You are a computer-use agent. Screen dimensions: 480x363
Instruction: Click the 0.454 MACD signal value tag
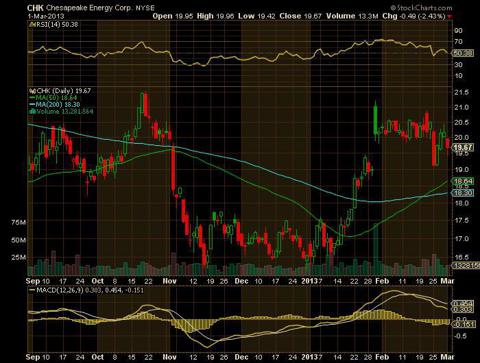pyautogui.click(x=463, y=304)
